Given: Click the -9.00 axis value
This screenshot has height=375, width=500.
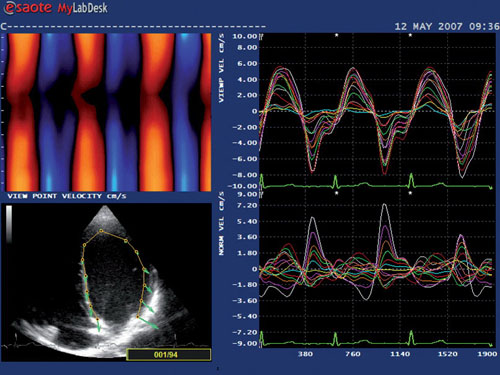Looking at the screenshot, I should click(245, 344).
